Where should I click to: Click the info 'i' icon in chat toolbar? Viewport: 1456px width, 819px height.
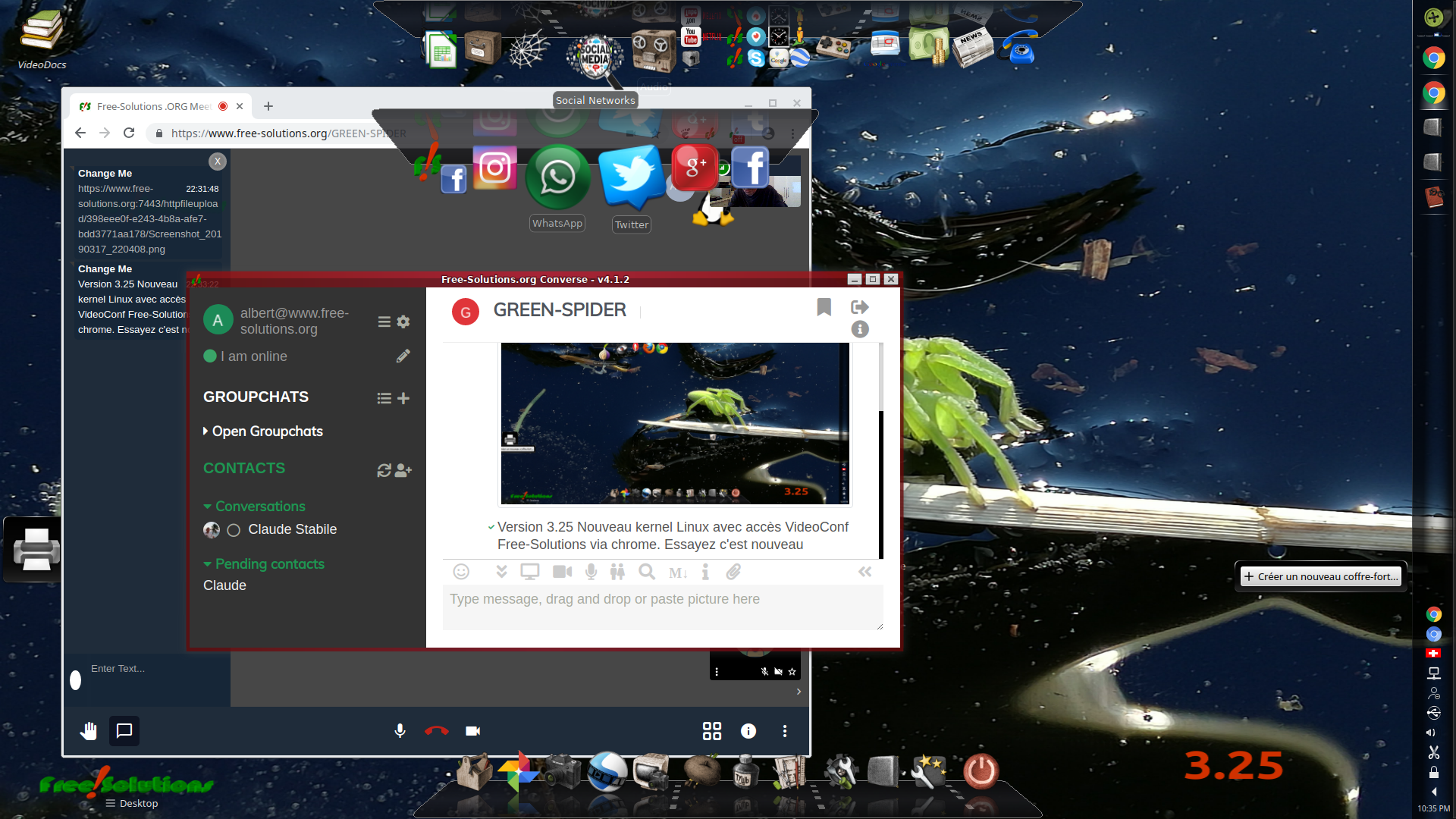(705, 572)
